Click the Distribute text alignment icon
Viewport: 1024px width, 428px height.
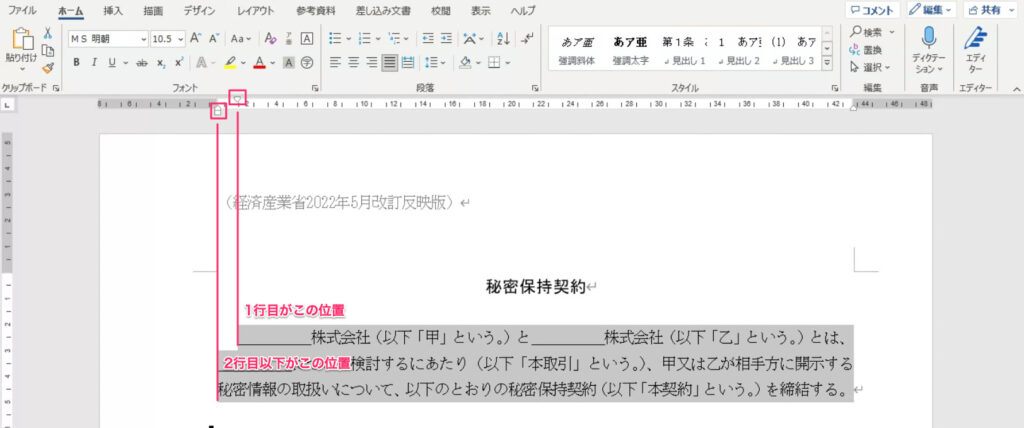pos(408,63)
